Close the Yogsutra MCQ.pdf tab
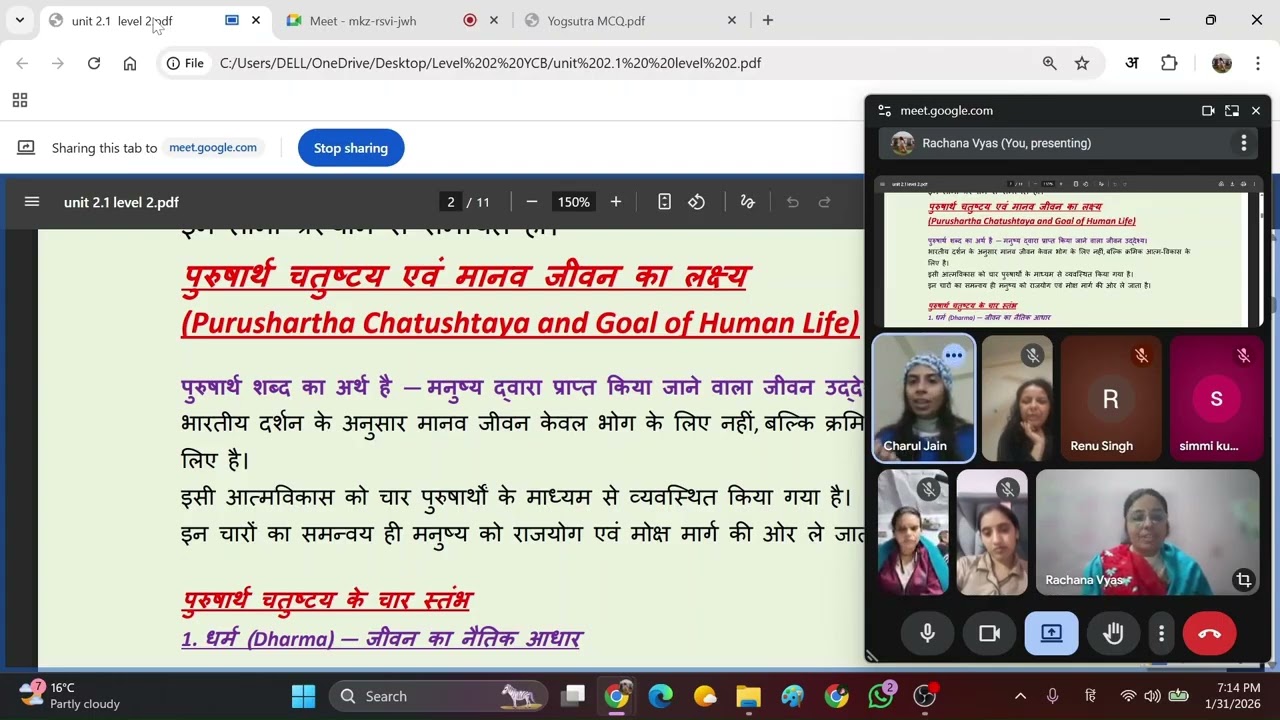The height and width of the screenshot is (720, 1280). tap(732, 20)
